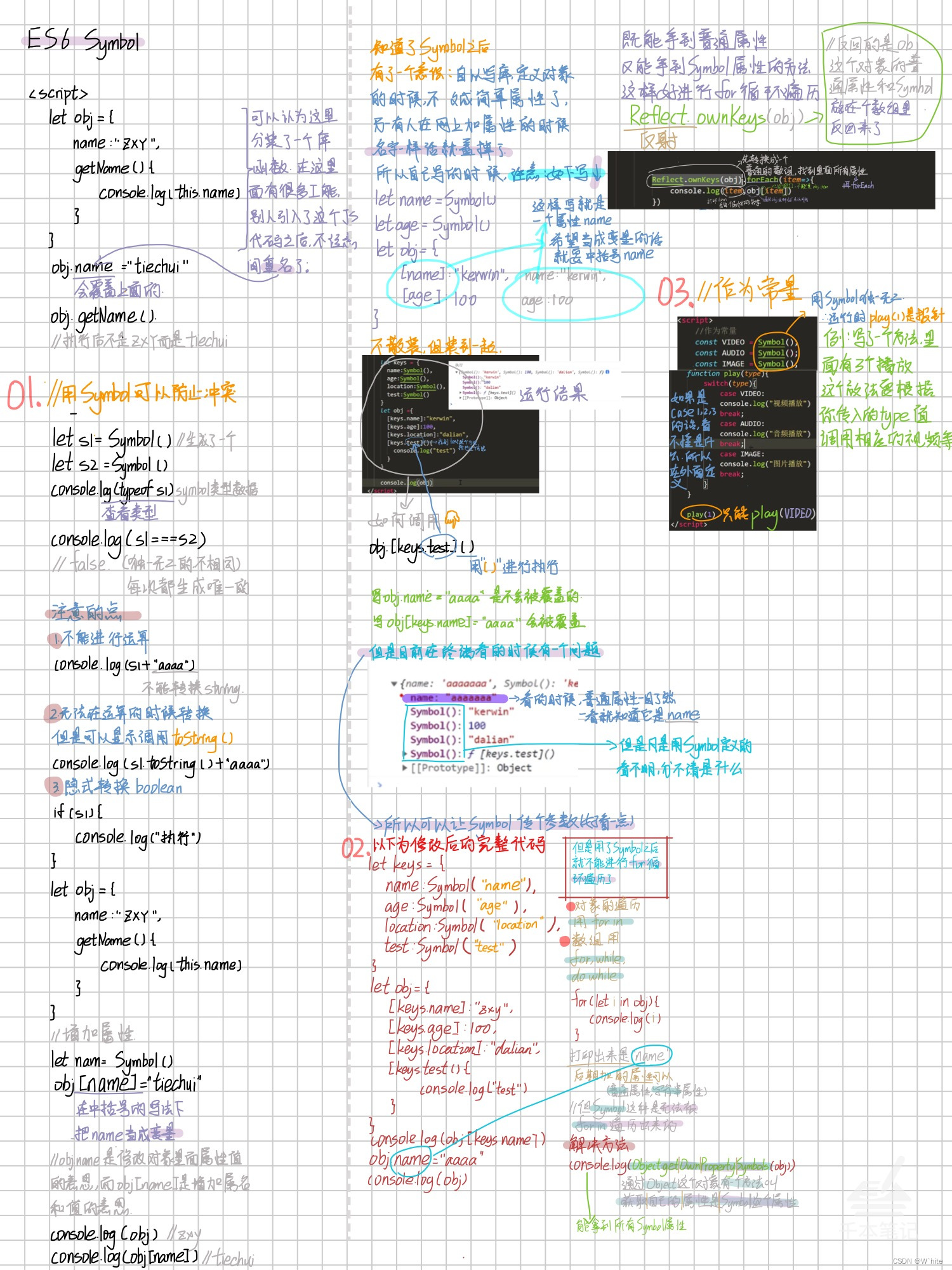Screen dimensions: 952x1270
Task: Click the "[keys.age]: 100," red line
Action: pyautogui.click(x=442, y=1028)
